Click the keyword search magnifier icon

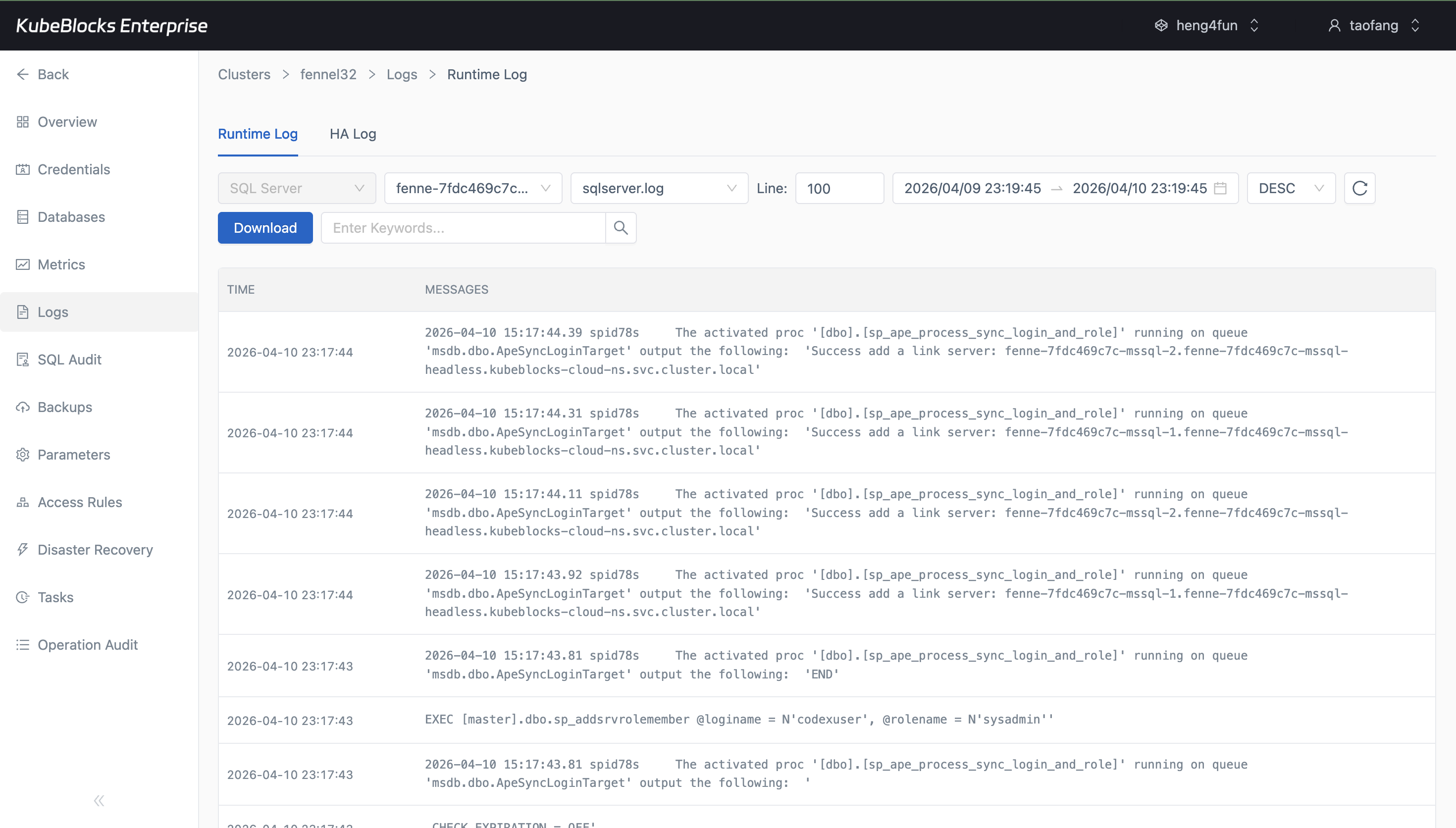pyautogui.click(x=620, y=227)
